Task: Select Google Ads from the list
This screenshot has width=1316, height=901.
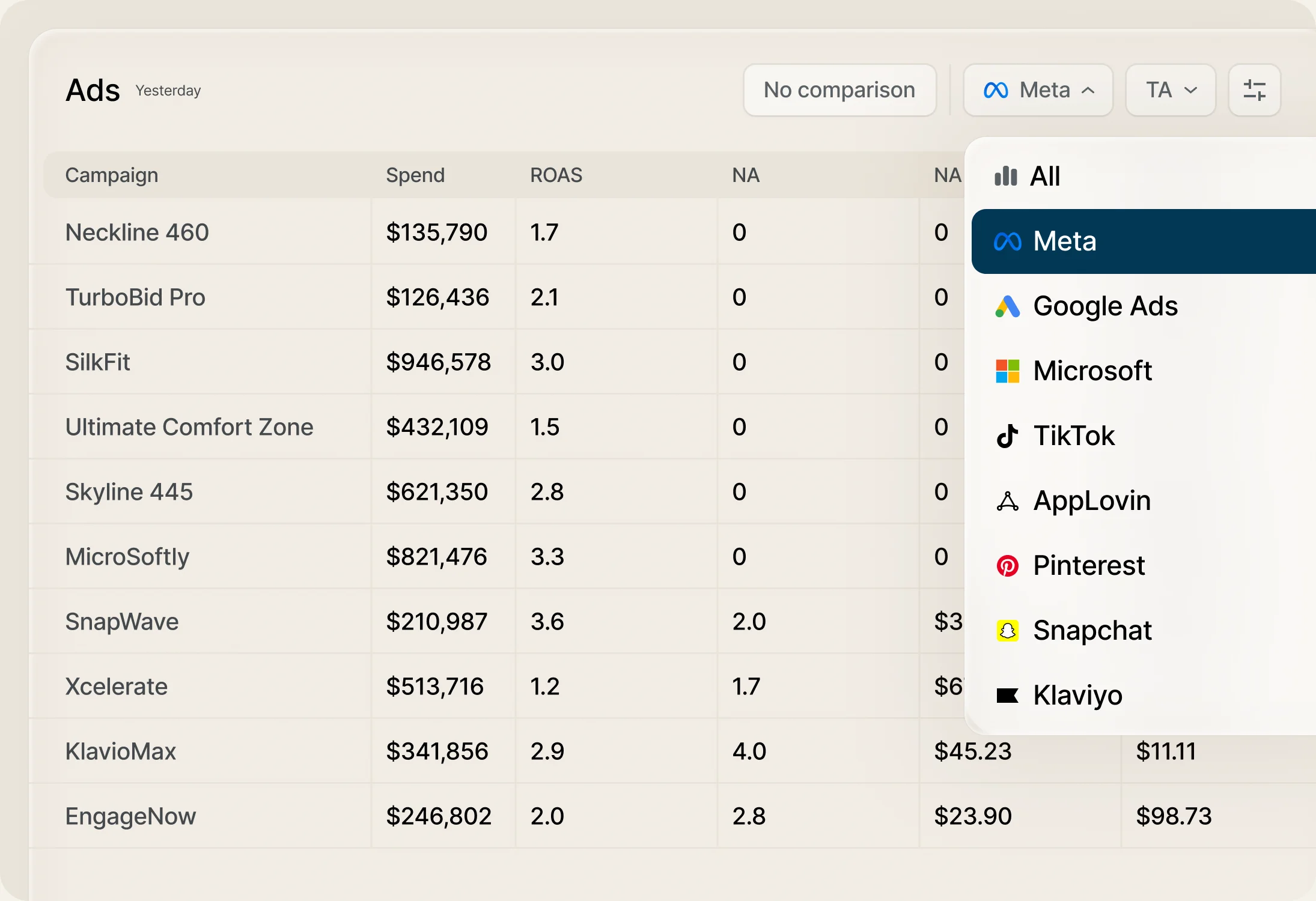Action: tap(1144, 306)
